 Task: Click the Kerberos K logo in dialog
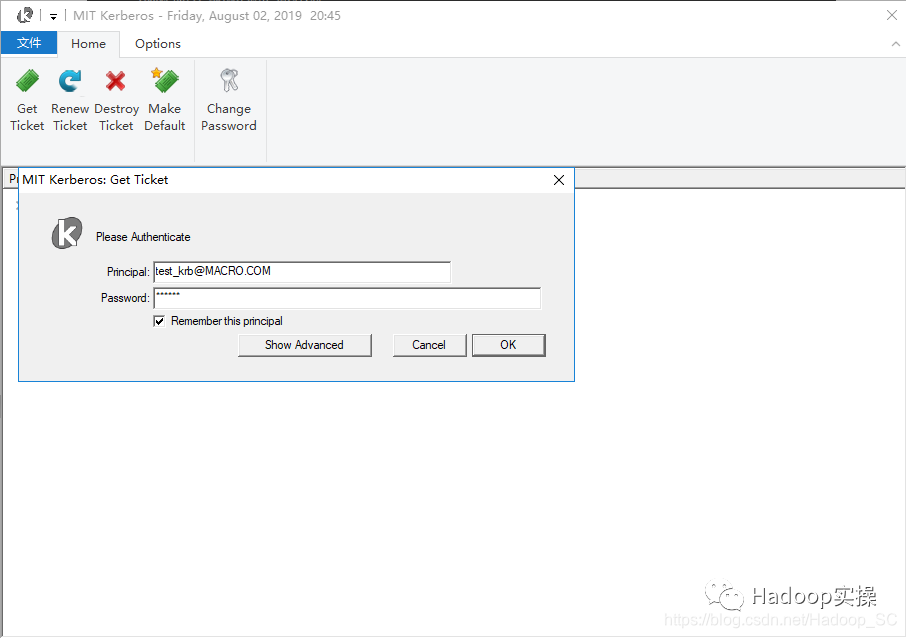67,233
